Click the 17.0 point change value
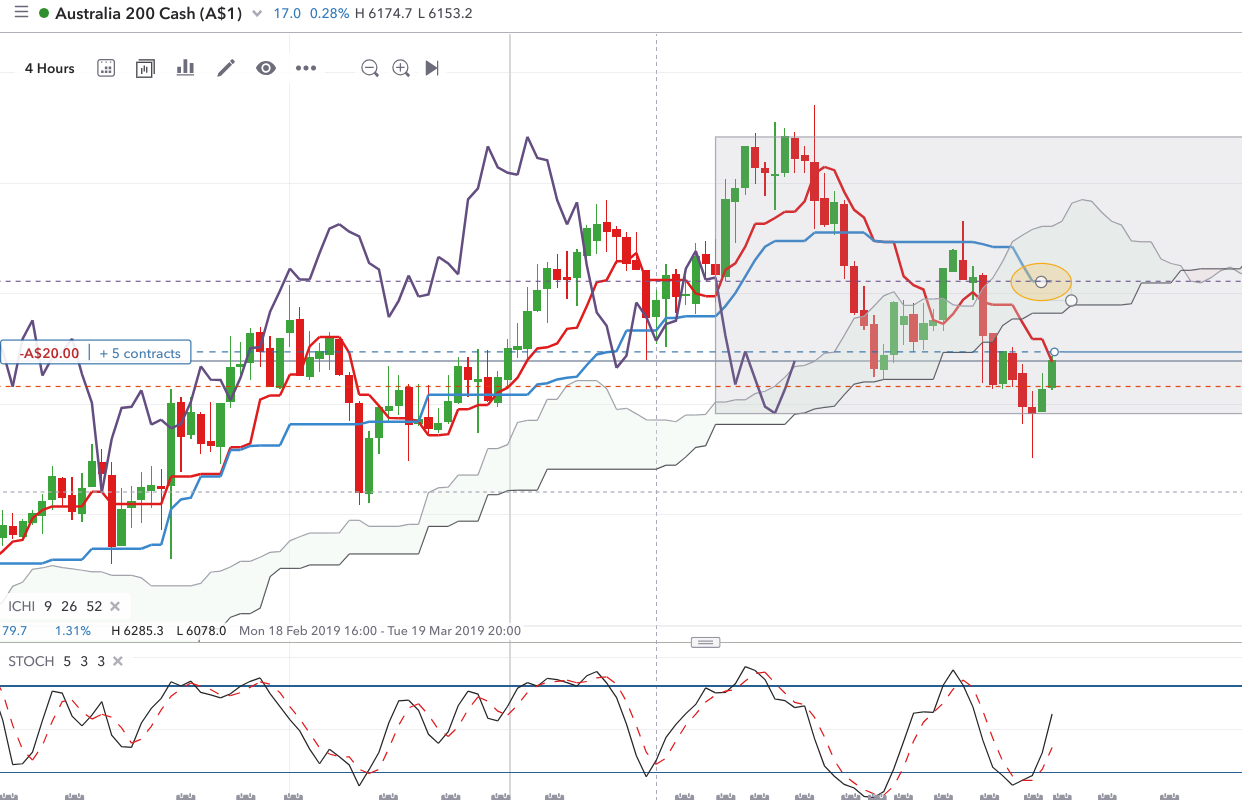 [287, 14]
